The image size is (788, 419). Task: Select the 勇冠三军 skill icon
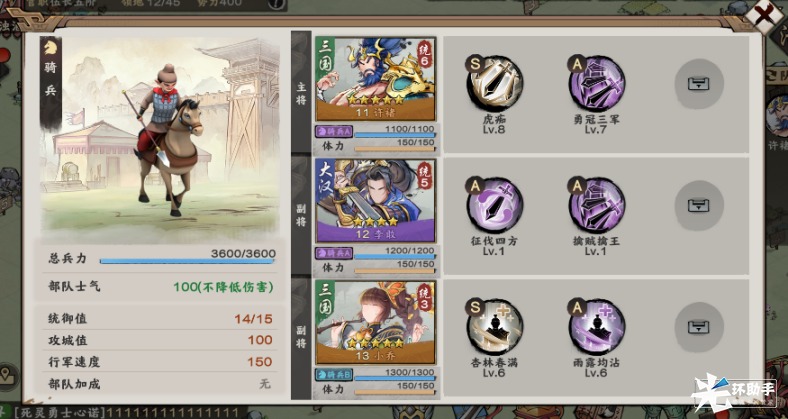pyautogui.click(x=597, y=83)
